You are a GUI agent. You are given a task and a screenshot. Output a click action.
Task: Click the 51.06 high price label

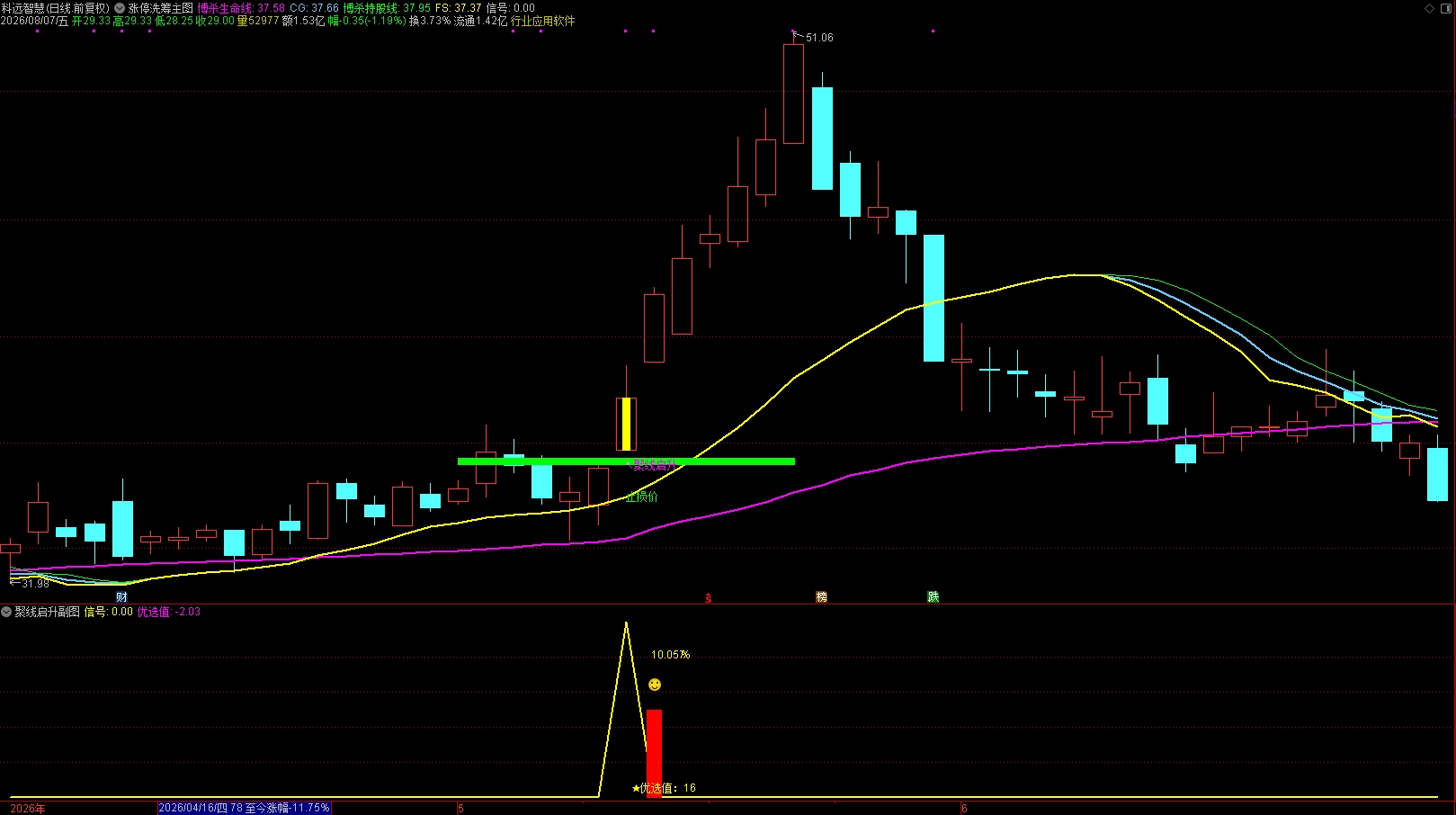pos(819,38)
